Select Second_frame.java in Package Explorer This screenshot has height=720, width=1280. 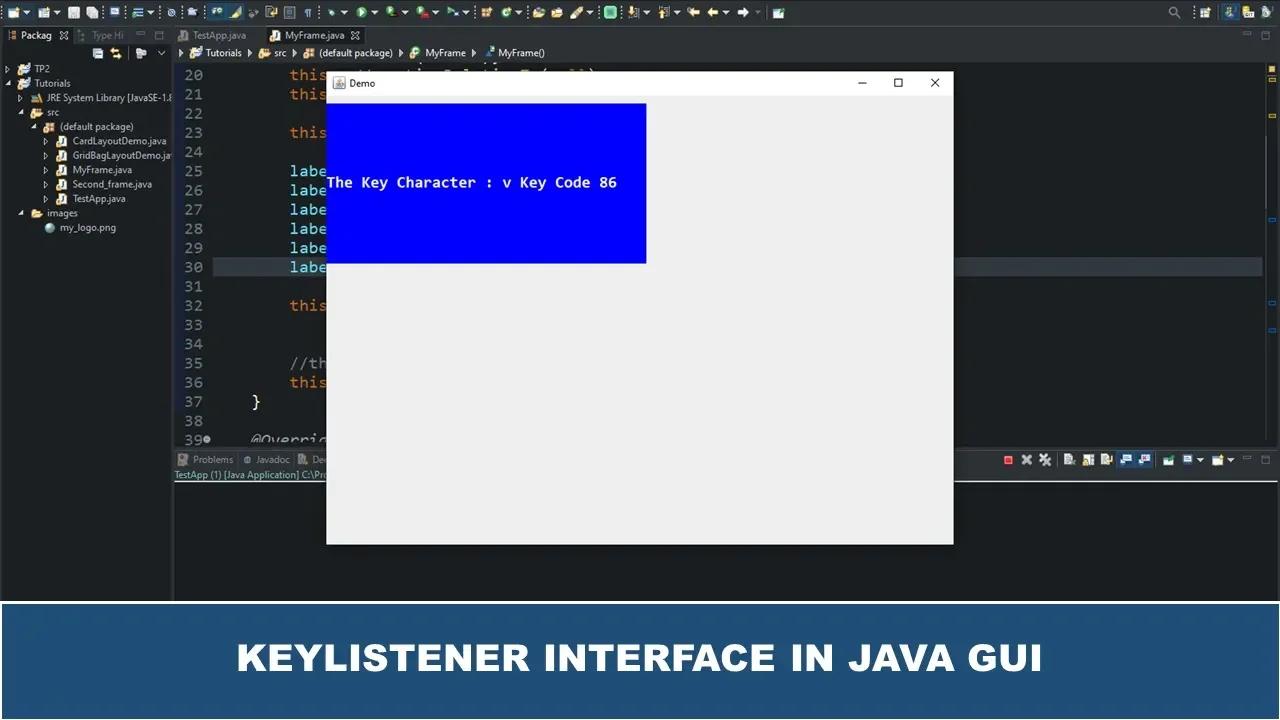pos(112,184)
